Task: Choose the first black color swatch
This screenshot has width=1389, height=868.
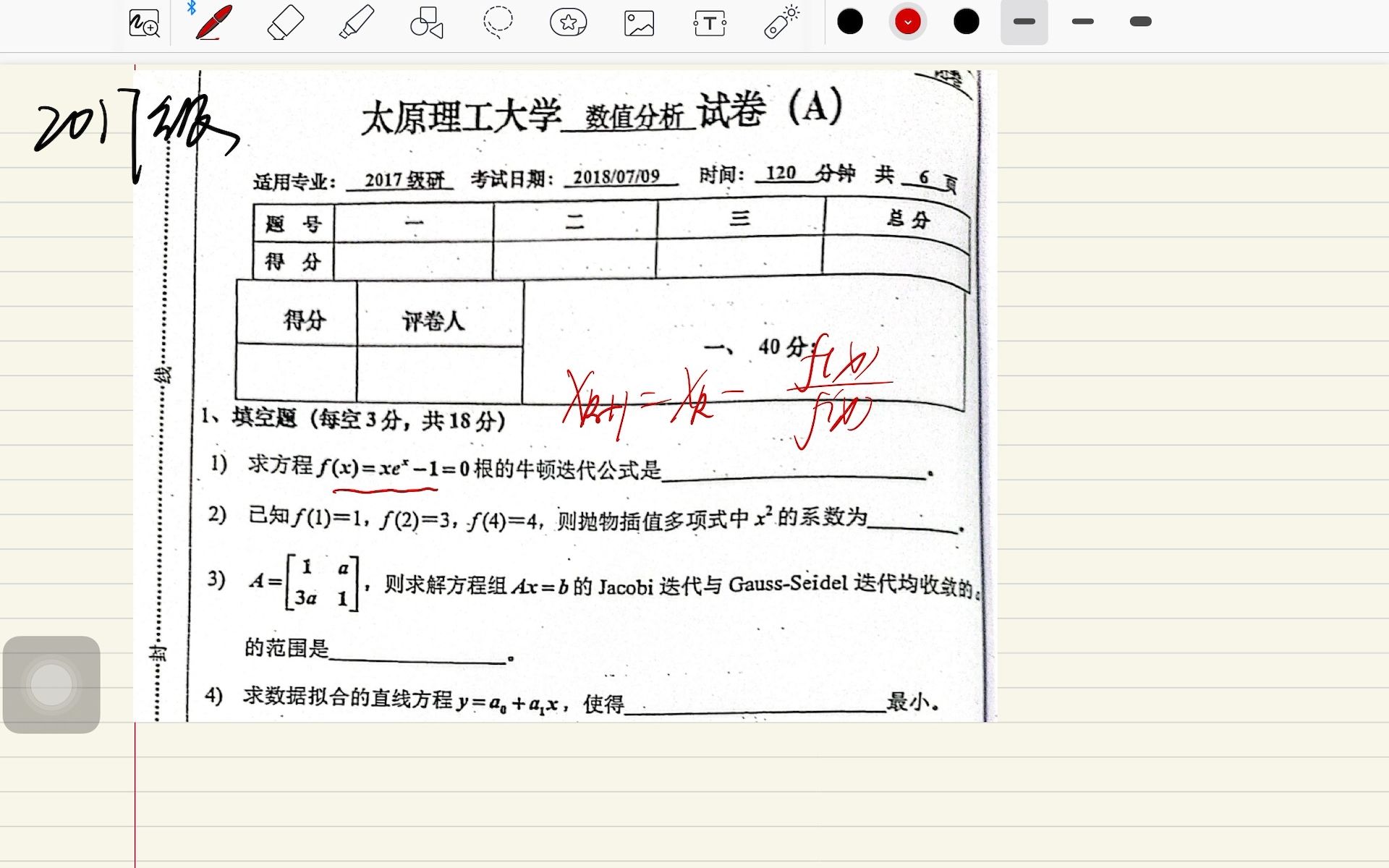Action: 850,22
